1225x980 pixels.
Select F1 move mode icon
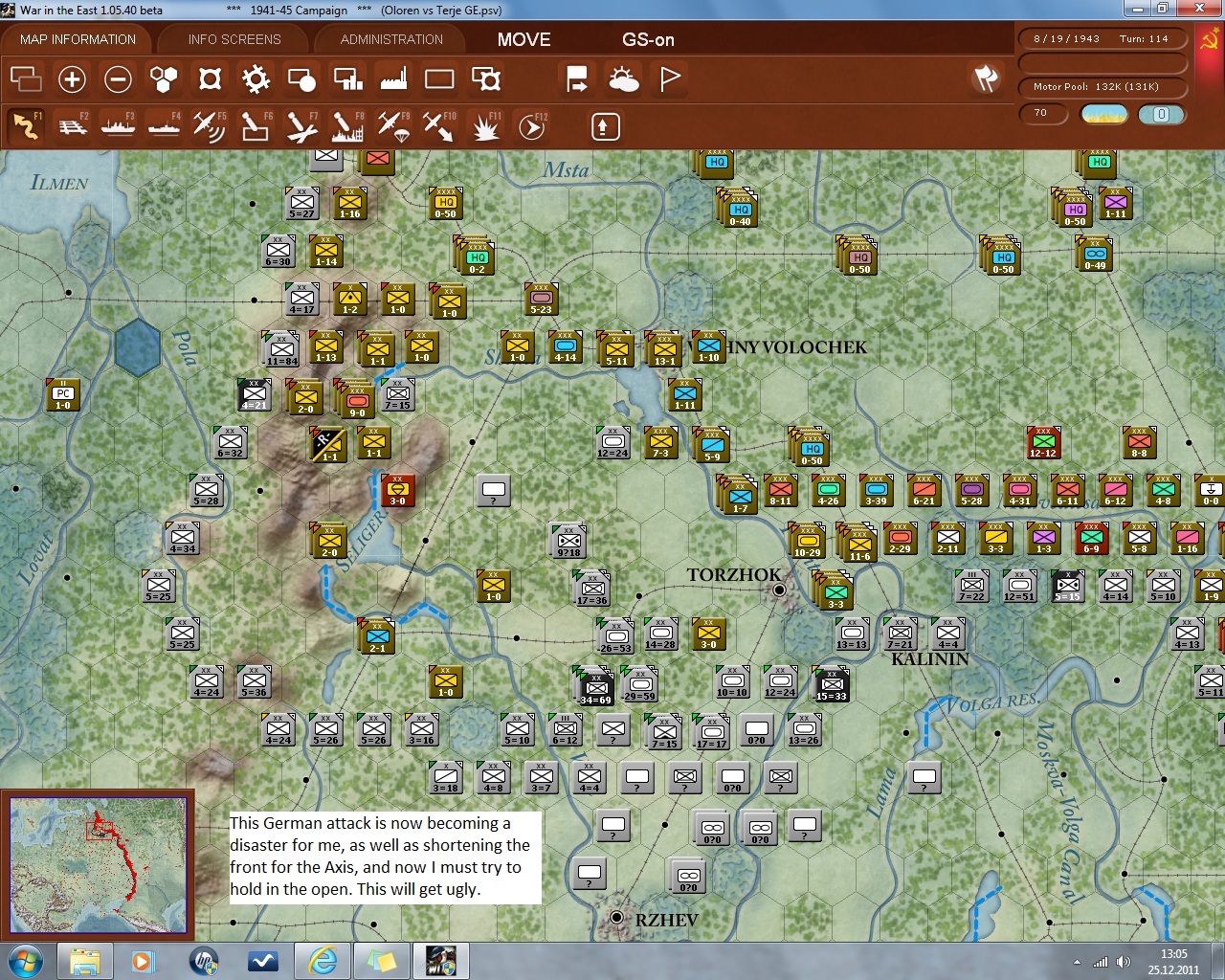tap(26, 125)
